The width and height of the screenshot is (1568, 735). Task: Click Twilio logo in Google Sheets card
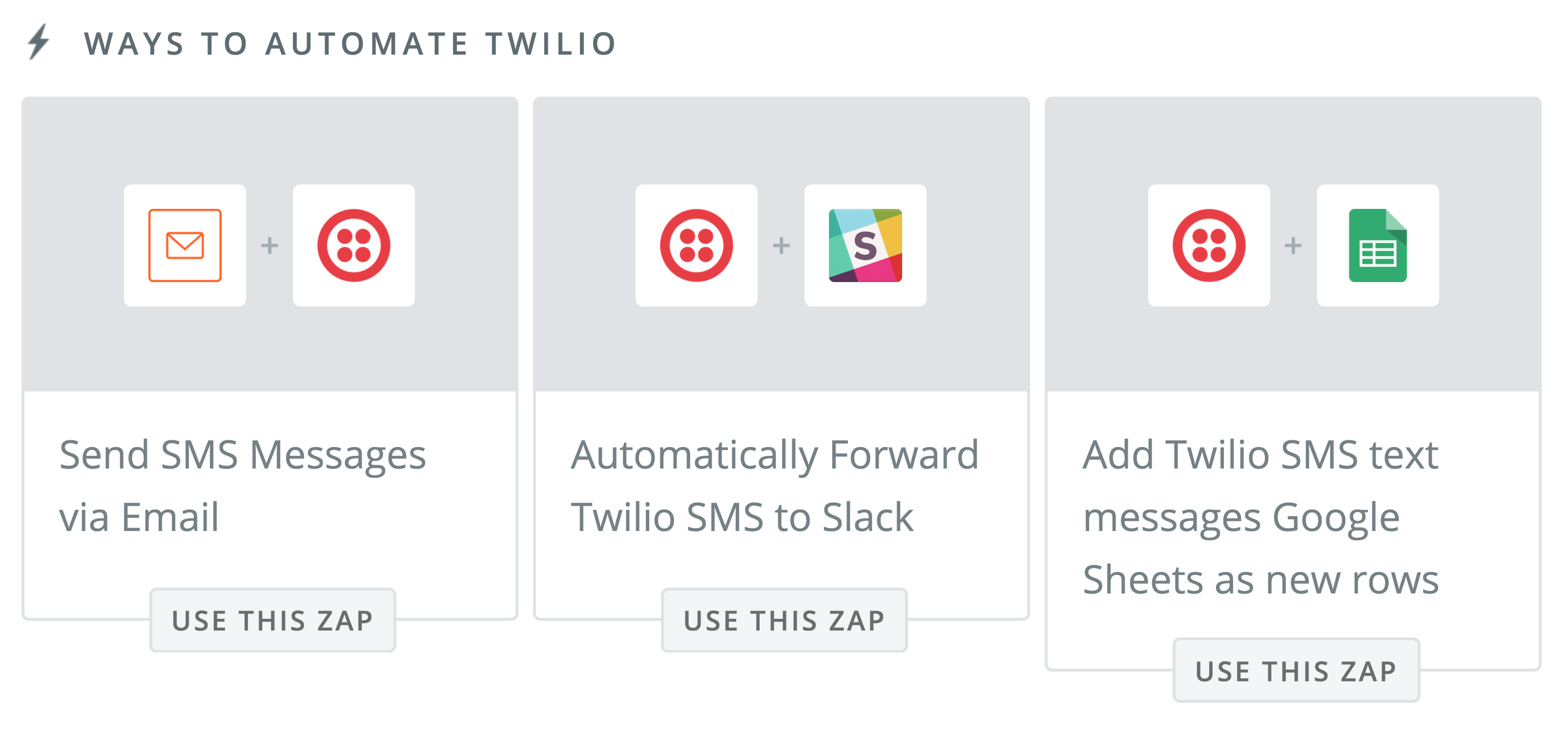(1209, 245)
